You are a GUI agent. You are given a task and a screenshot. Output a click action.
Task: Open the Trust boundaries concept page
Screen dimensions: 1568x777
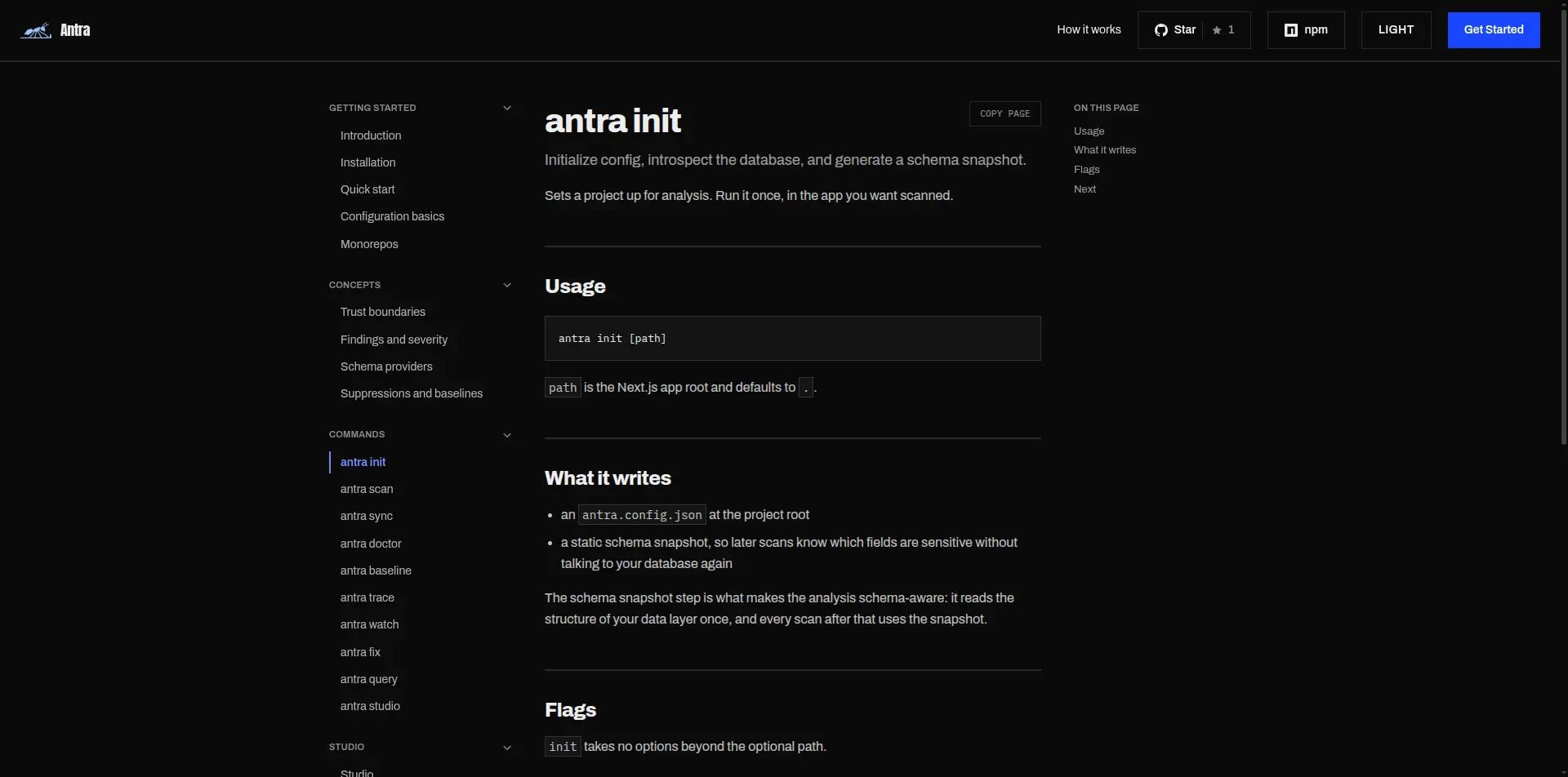coord(383,312)
